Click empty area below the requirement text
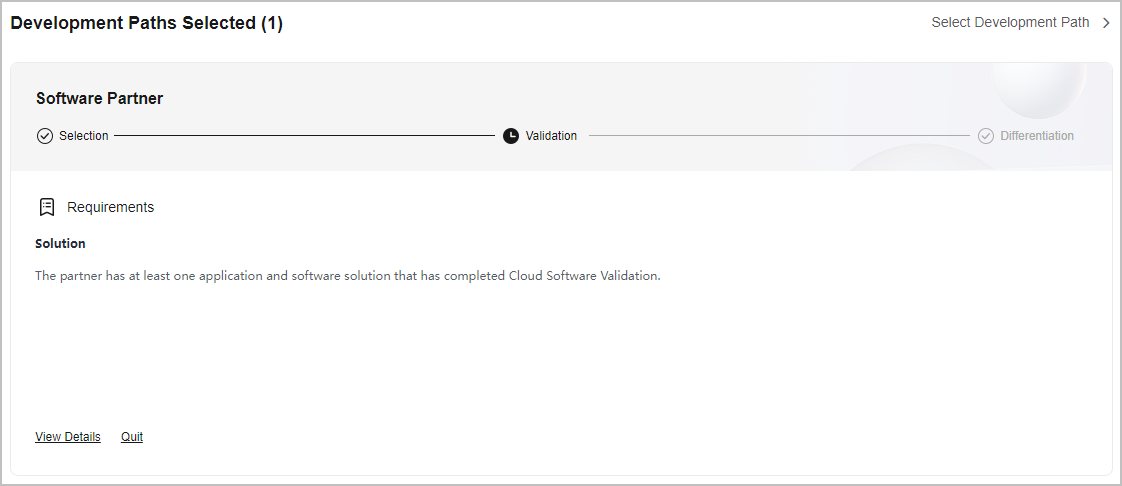1122x486 pixels. (x=561, y=351)
